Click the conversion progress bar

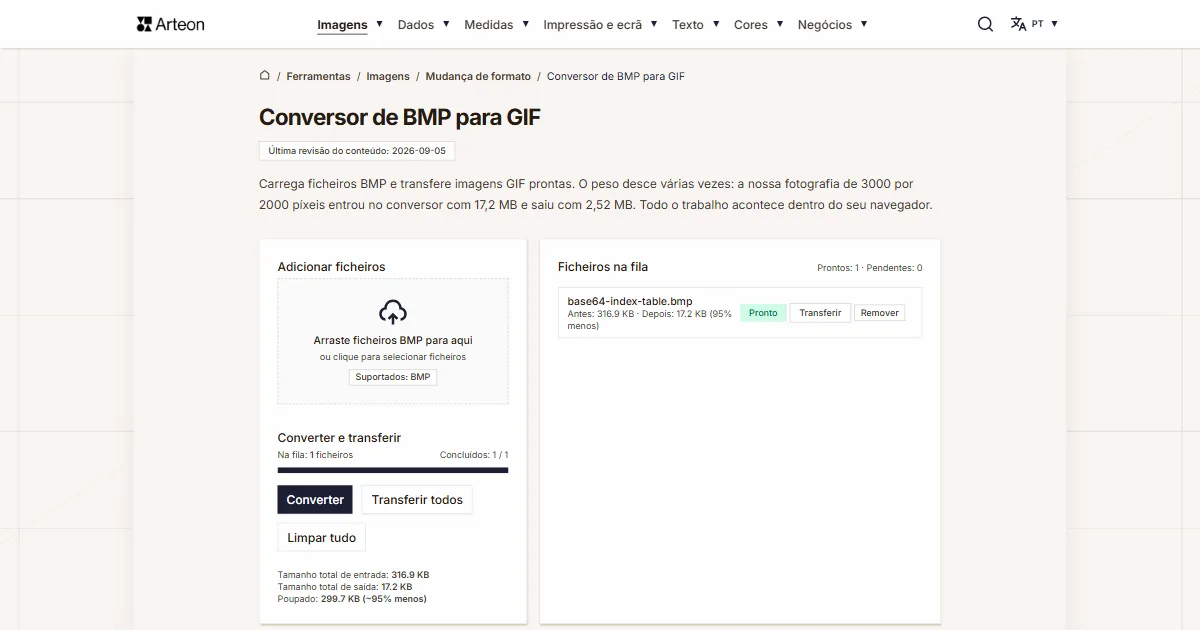[x=393, y=470]
